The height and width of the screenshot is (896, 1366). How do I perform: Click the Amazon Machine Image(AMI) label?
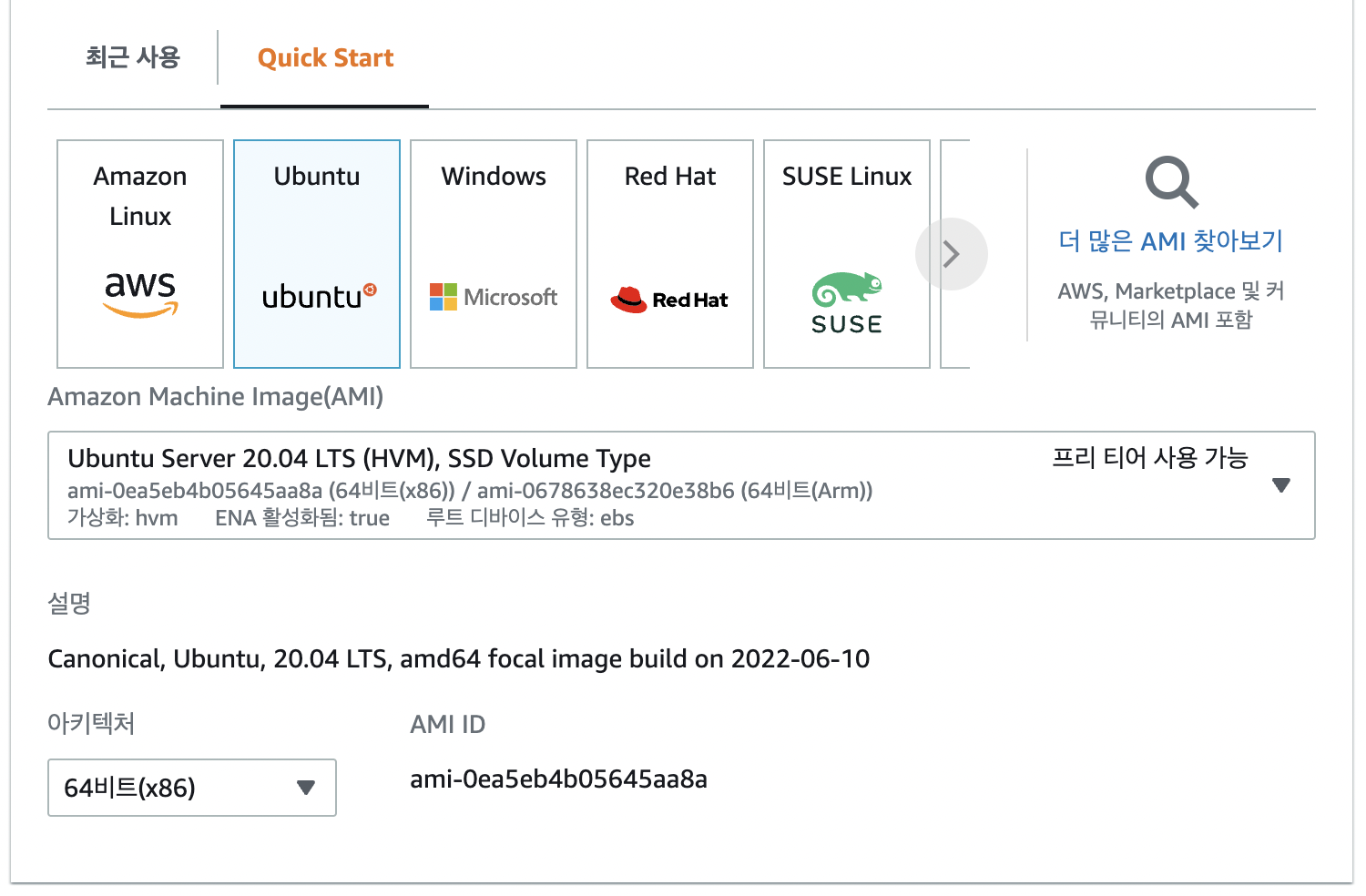click(216, 397)
